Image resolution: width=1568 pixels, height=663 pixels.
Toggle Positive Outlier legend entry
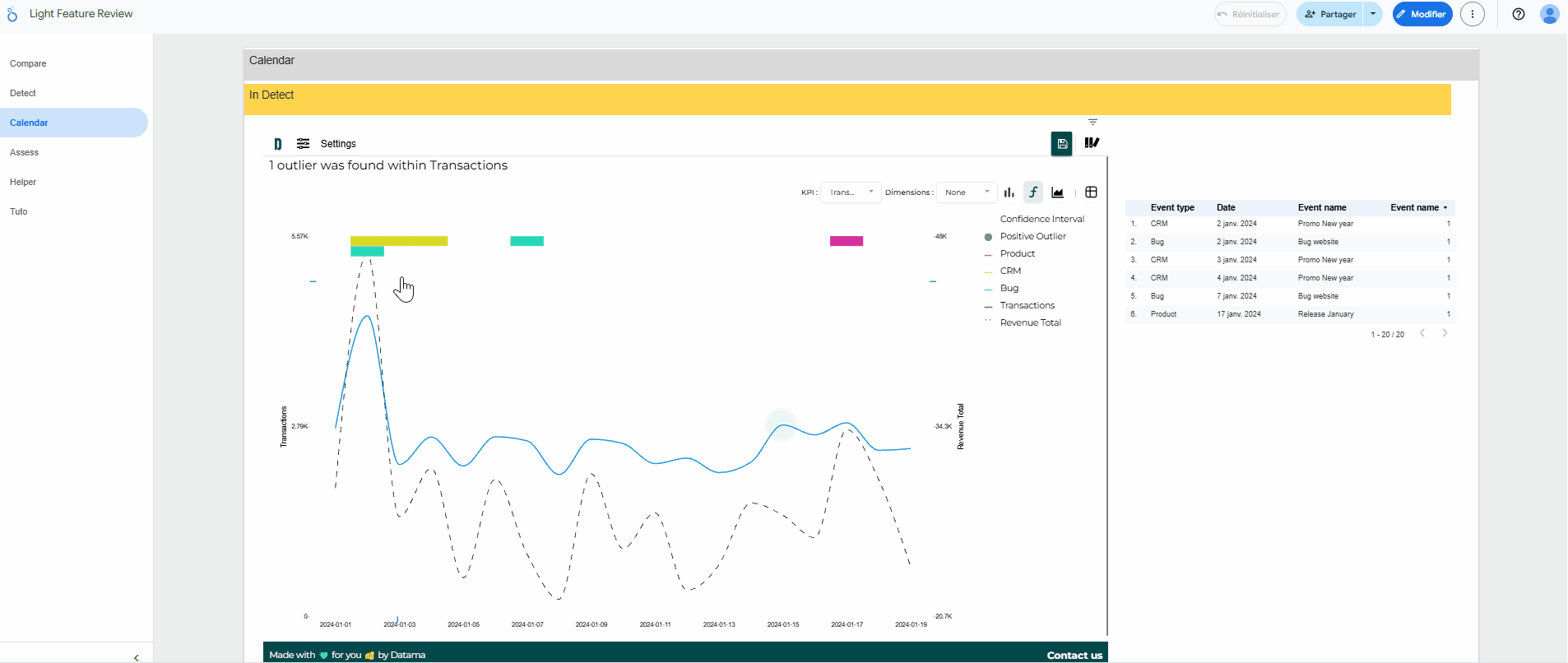[1032, 236]
